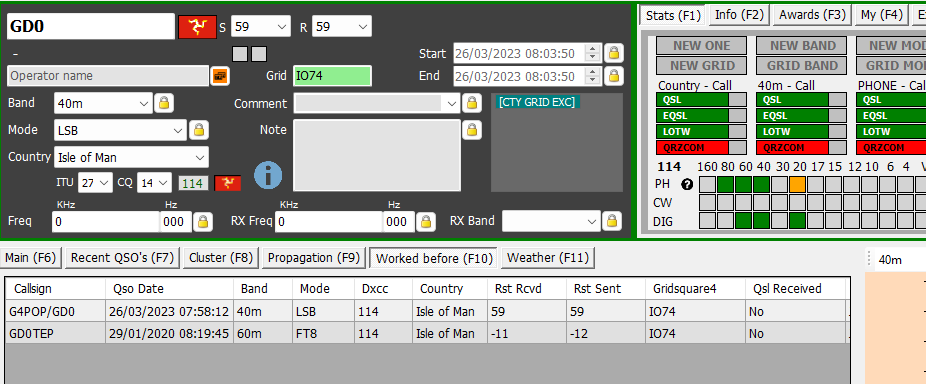Click the NEW GRID button

click(x=702, y=66)
